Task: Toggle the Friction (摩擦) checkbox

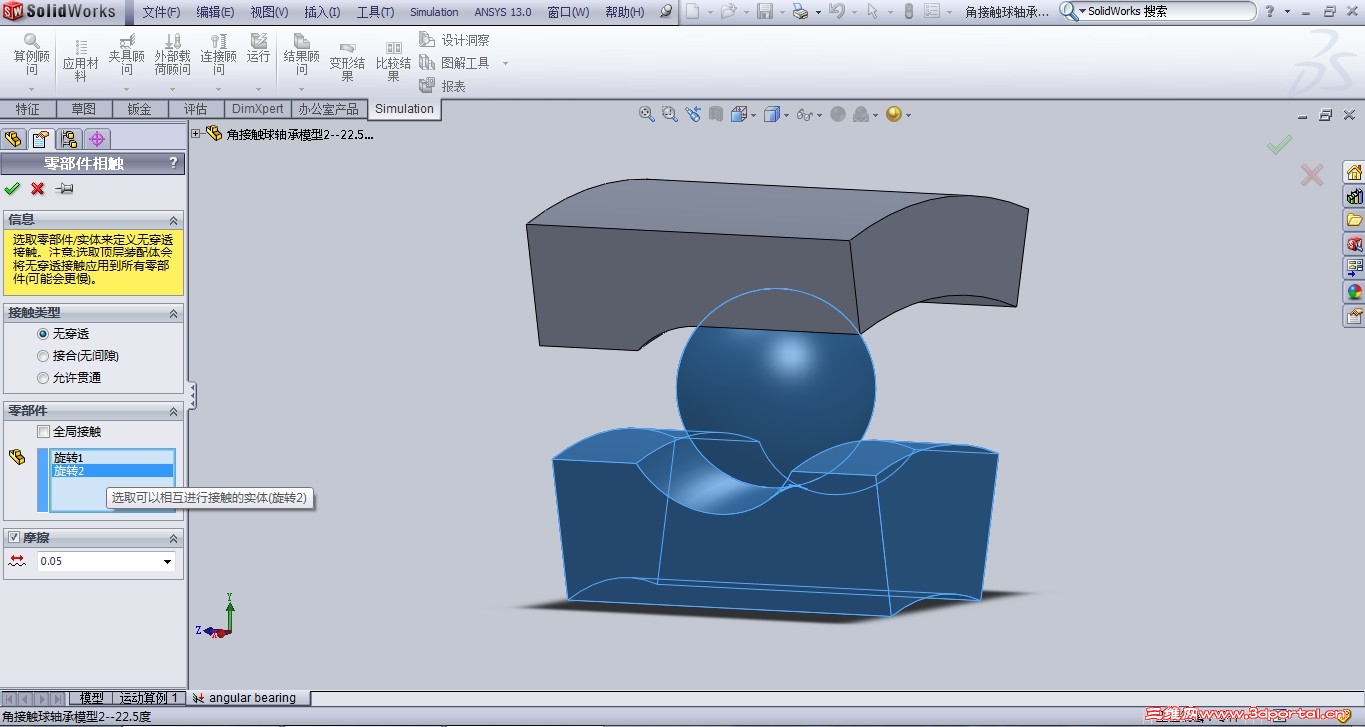Action: coord(13,537)
